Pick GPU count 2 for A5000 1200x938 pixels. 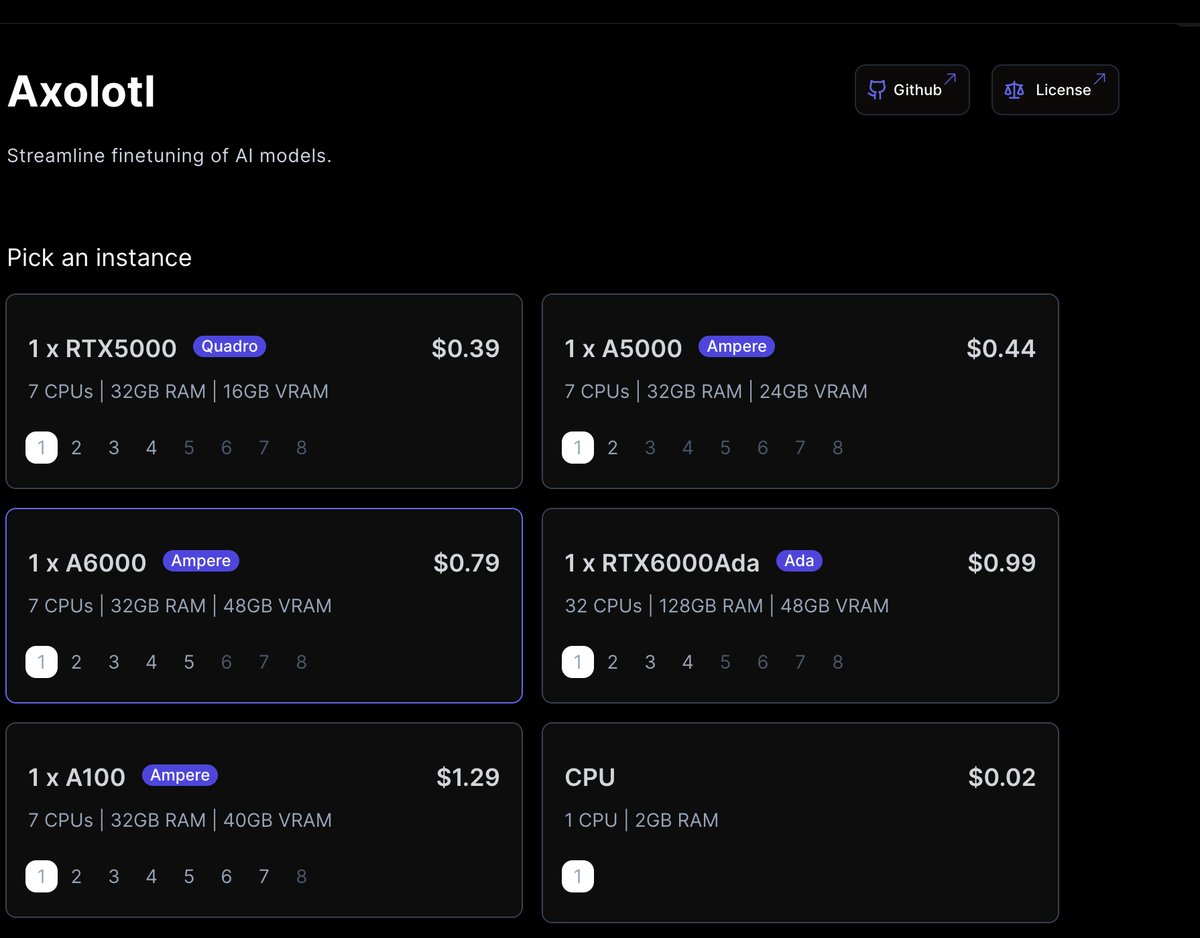tap(613, 448)
